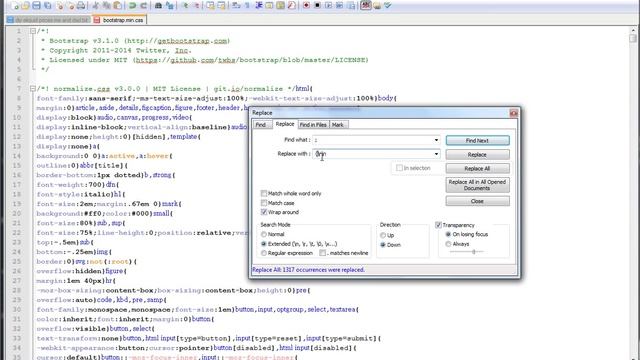Enable the Match case checkbox

pyautogui.click(x=264, y=202)
